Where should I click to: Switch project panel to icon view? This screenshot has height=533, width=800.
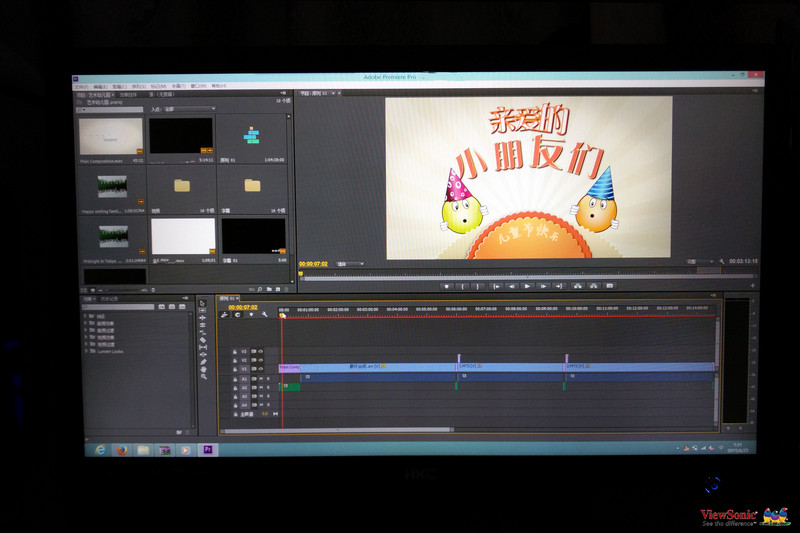click(93, 290)
